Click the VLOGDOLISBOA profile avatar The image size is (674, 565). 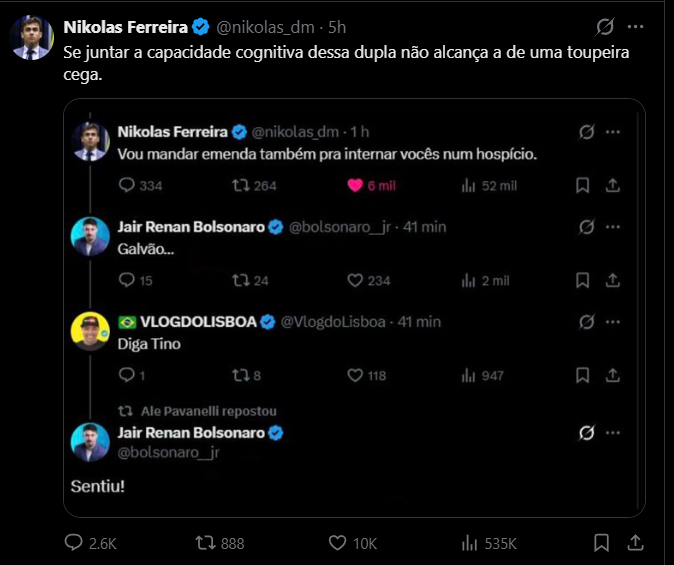(91, 331)
